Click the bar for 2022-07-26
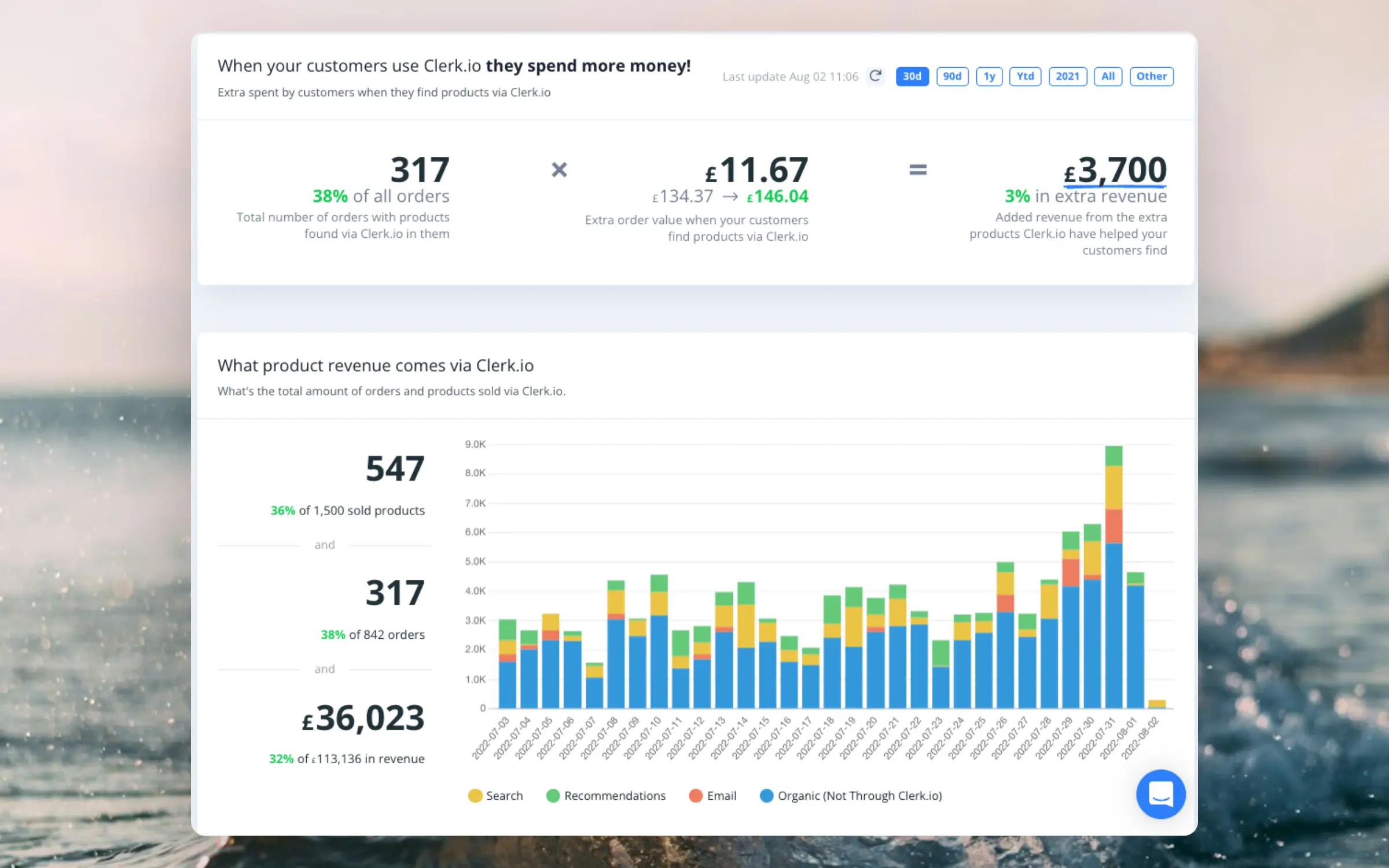Viewport: 1389px width, 868px height. [1005, 635]
